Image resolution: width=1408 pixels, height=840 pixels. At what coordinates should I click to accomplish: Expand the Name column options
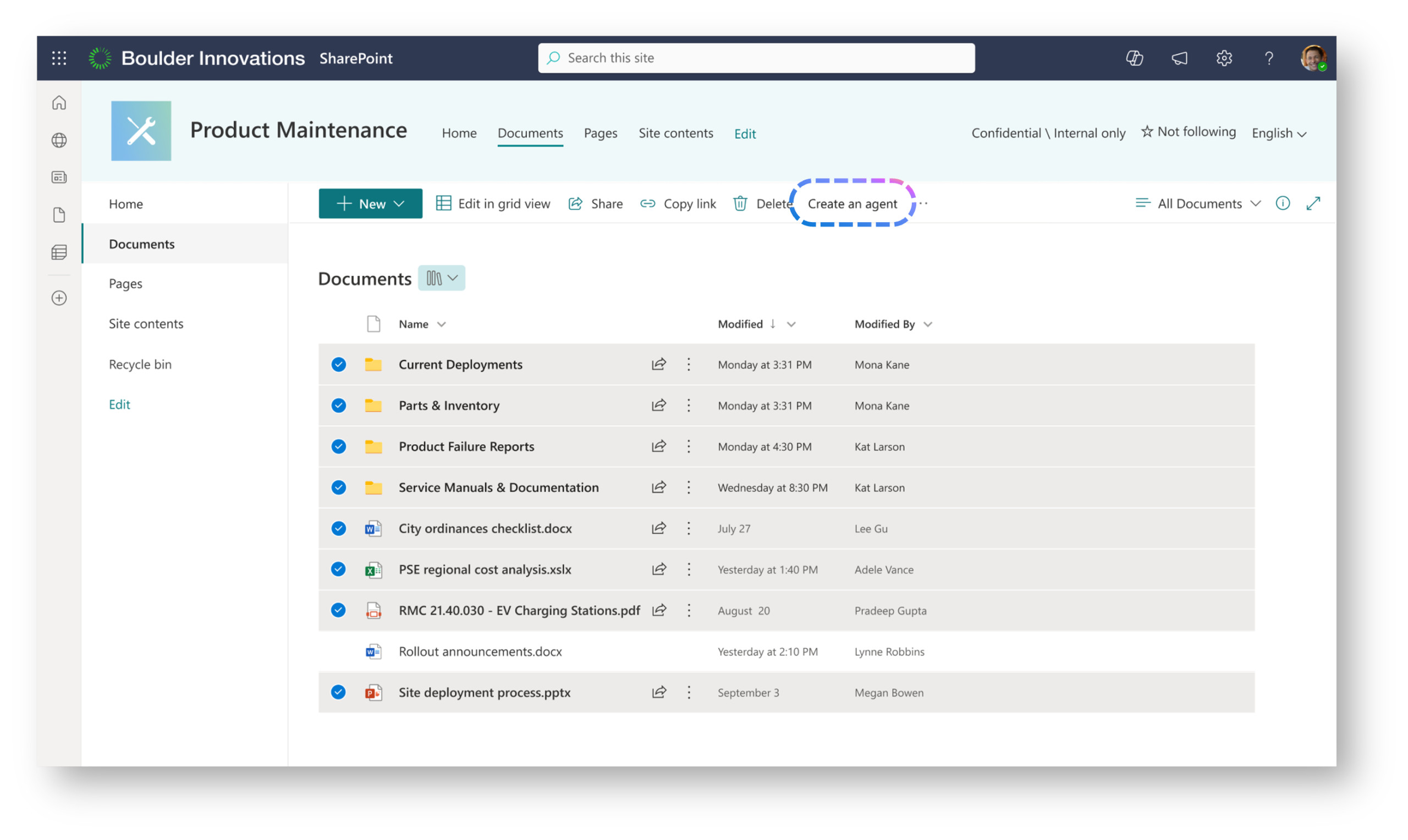click(x=442, y=324)
